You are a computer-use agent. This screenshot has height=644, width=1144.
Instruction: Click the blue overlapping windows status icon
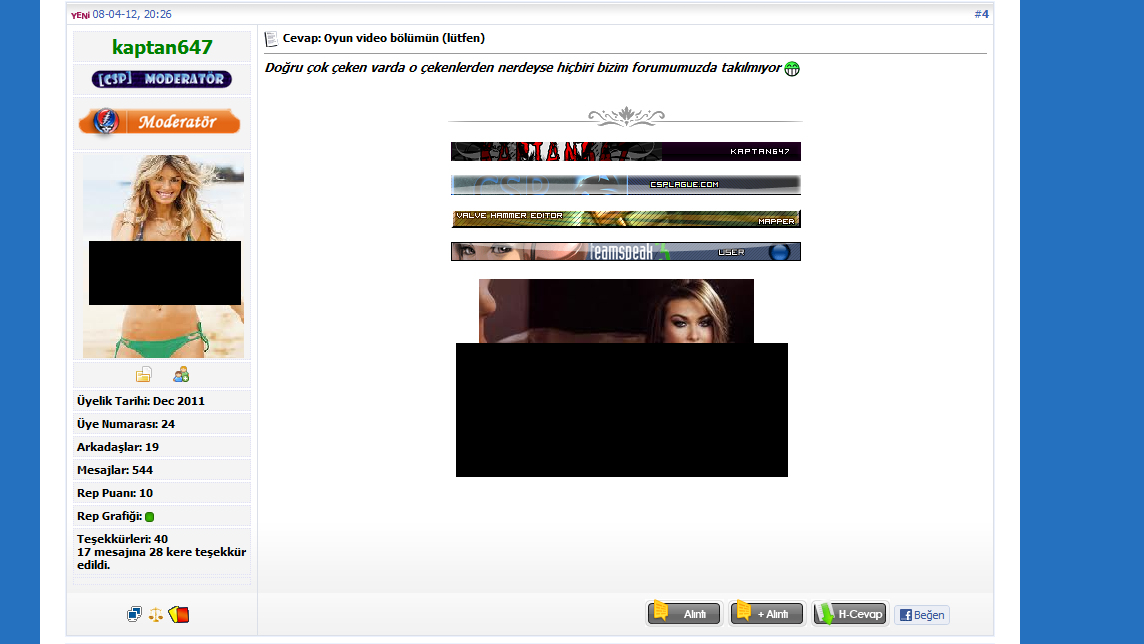pos(134,614)
